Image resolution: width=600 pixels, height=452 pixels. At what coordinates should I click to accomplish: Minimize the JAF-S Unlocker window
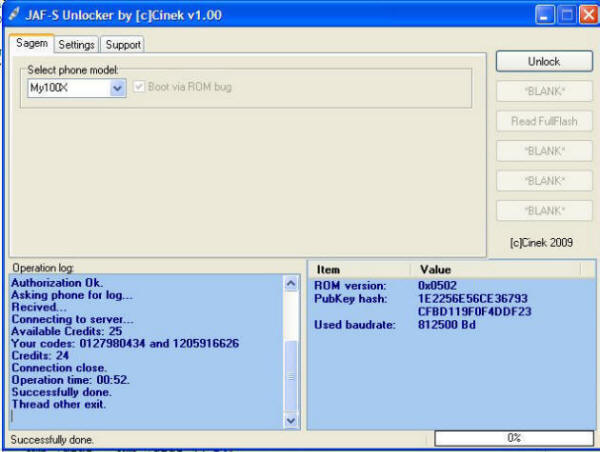(x=544, y=15)
